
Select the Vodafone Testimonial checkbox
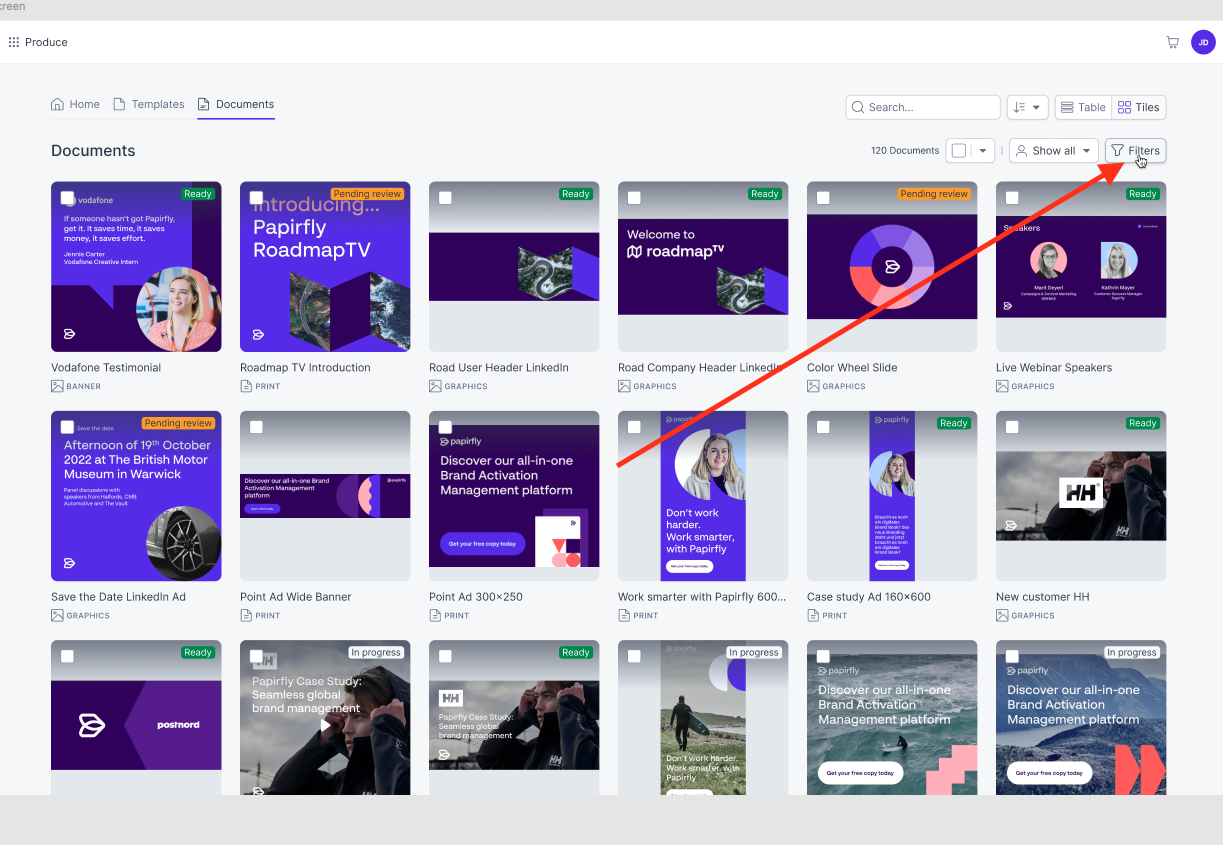point(67,198)
